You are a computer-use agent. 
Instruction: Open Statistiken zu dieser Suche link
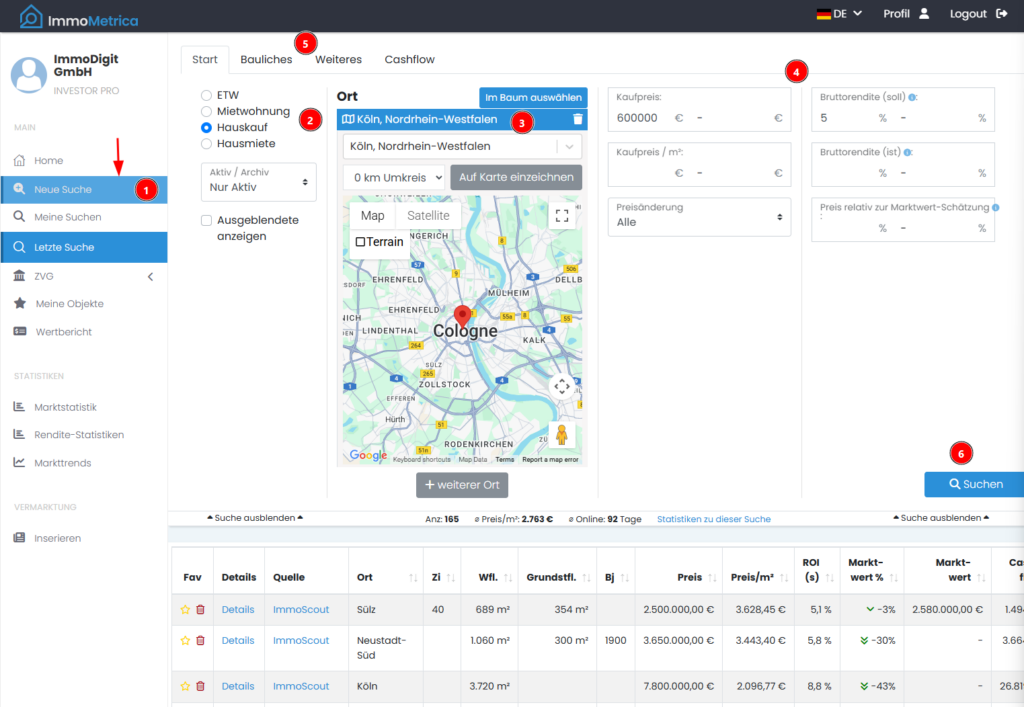(713, 519)
